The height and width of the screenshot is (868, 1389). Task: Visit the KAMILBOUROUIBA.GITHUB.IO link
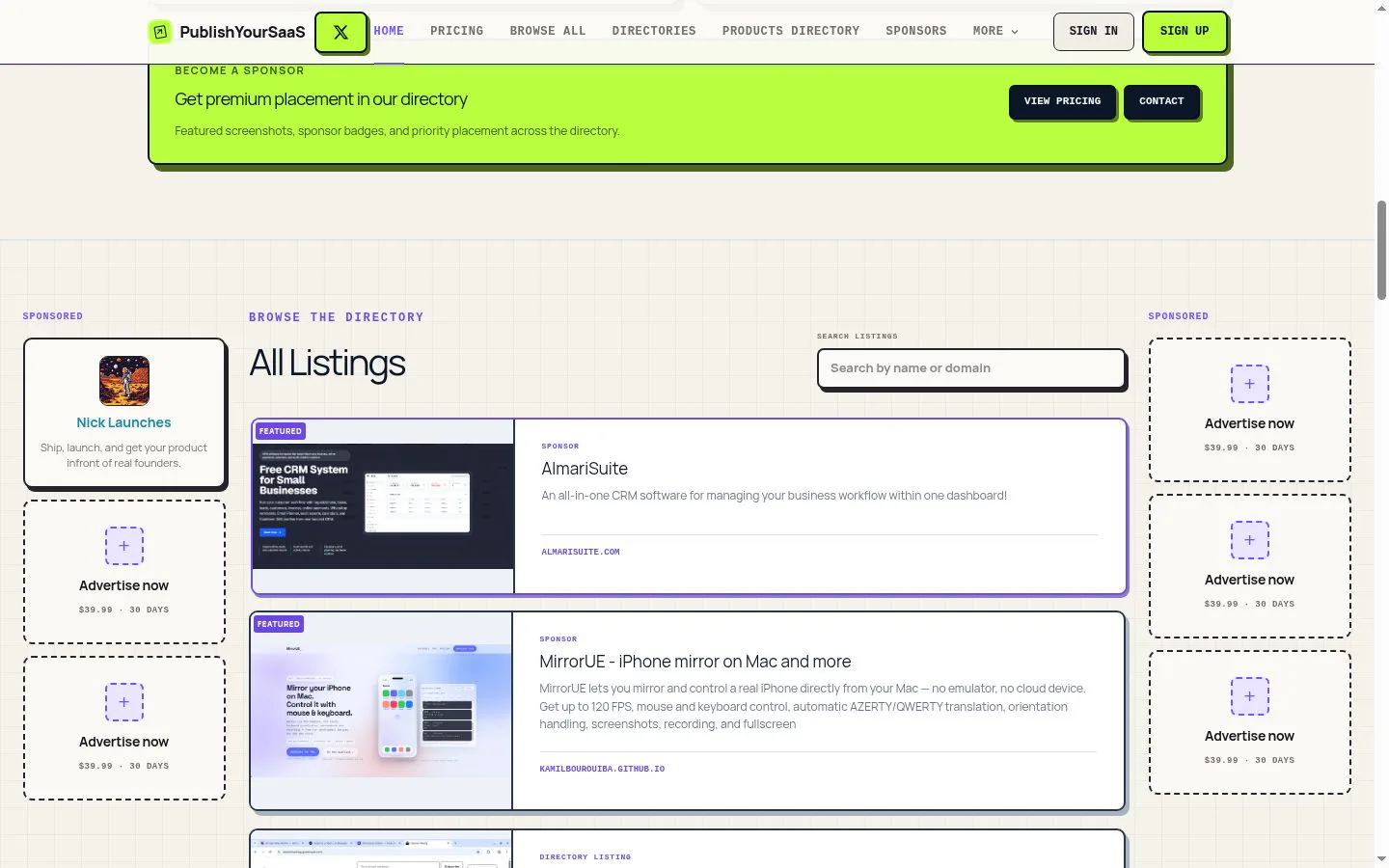602,769
